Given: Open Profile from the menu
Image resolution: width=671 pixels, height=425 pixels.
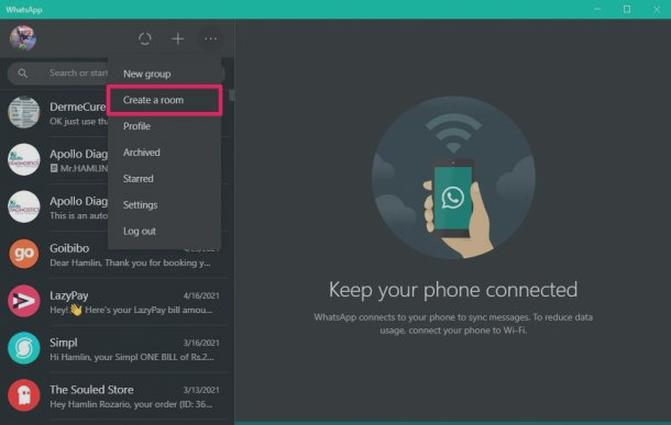Looking at the screenshot, I should (x=164, y=126).
